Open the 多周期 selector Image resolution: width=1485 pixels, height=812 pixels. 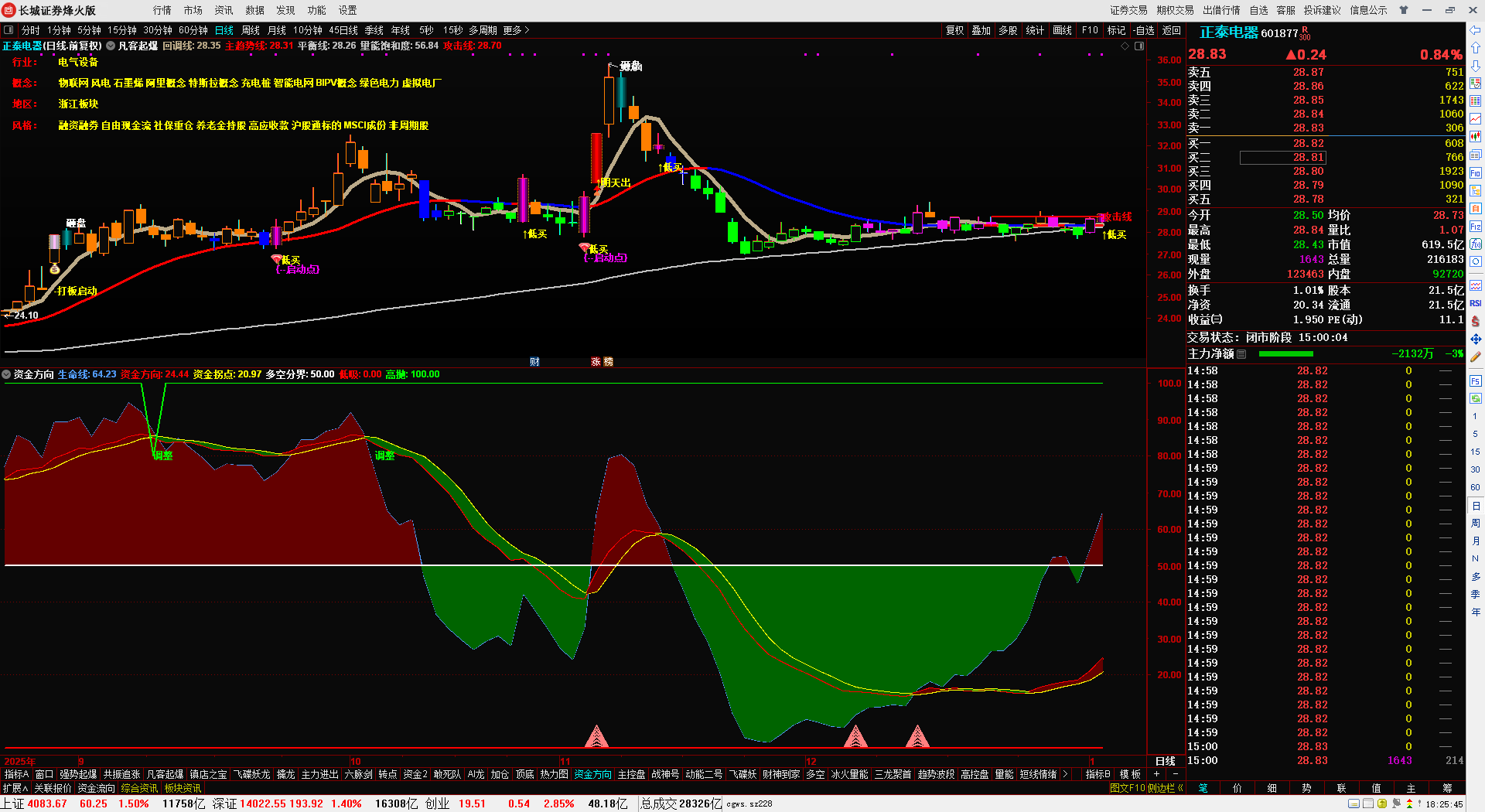[483, 30]
